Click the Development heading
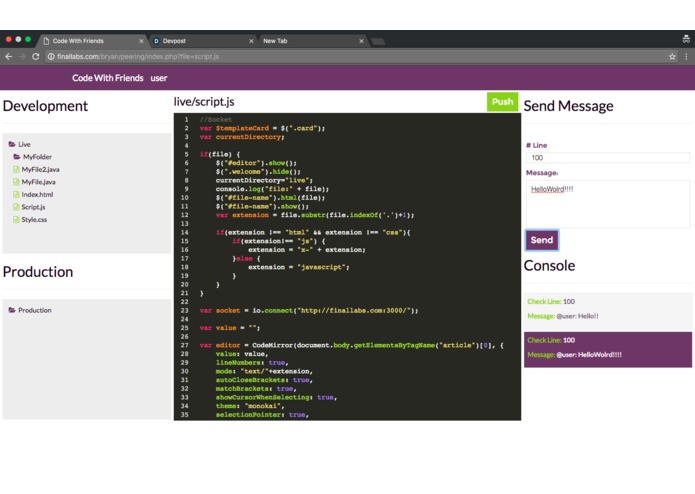The height and width of the screenshot is (494, 695). (x=45, y=106)
